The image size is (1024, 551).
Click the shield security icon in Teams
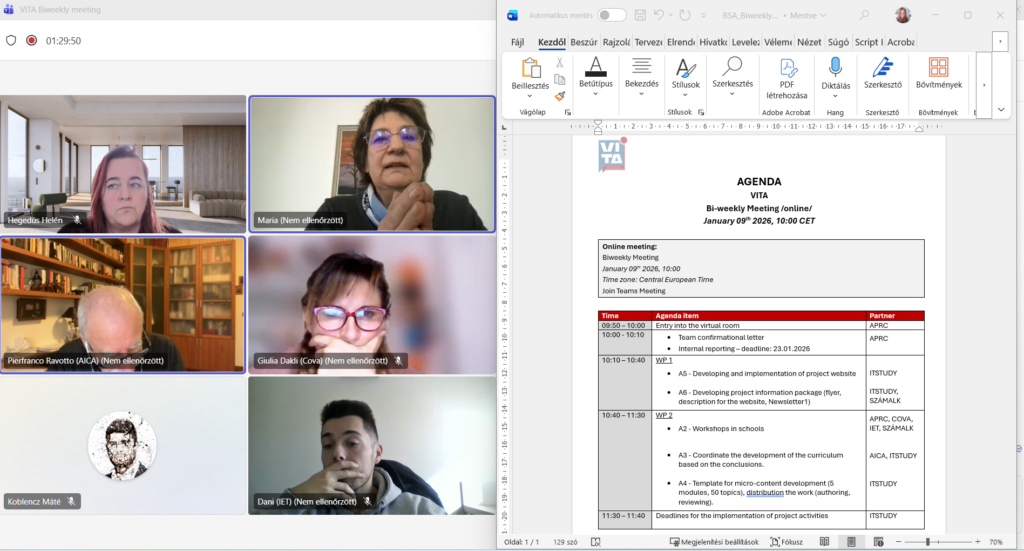click(11, 41)
